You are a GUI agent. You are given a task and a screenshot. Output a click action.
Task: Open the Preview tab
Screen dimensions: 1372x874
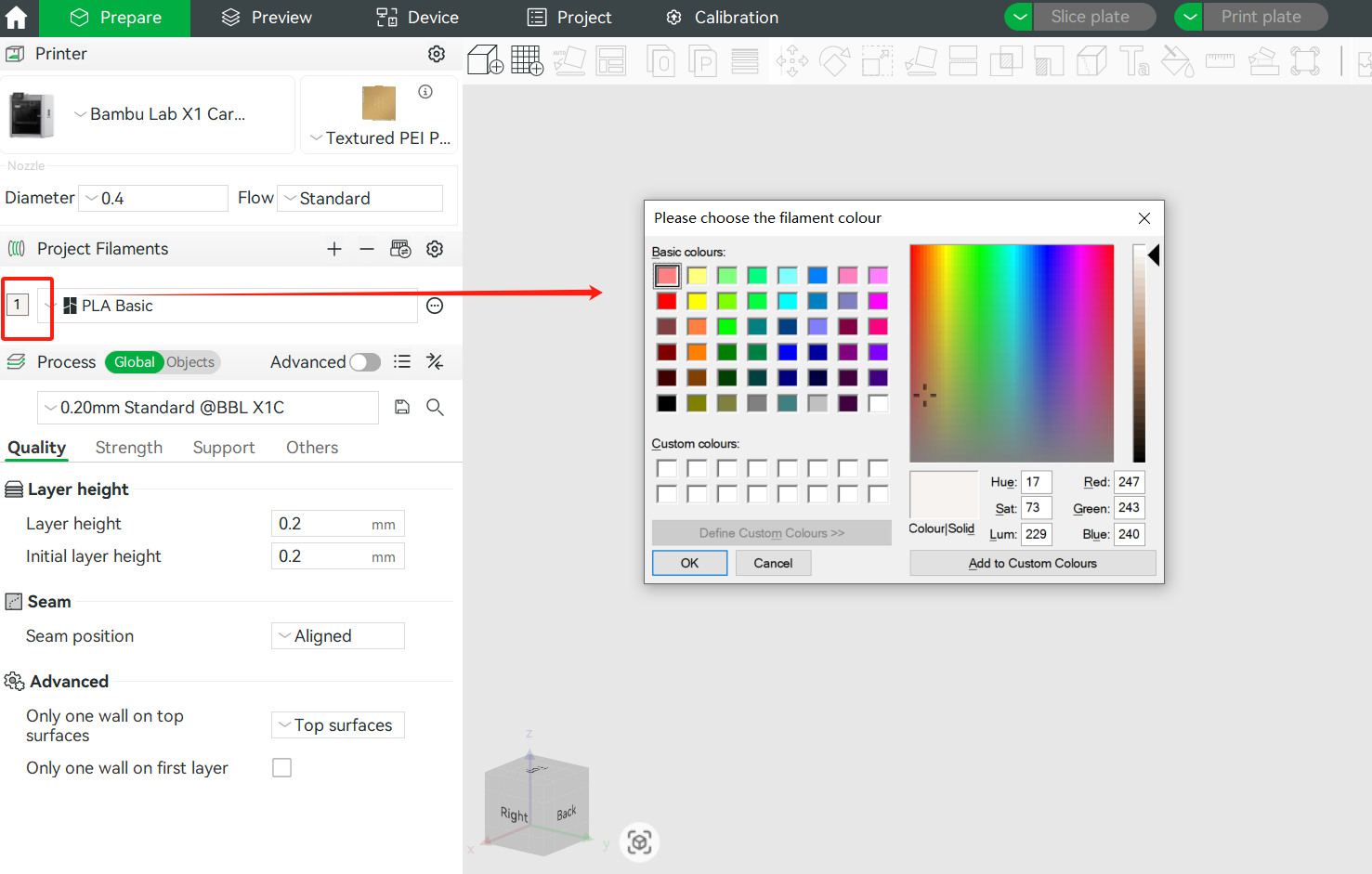click(x=268, y=18)
